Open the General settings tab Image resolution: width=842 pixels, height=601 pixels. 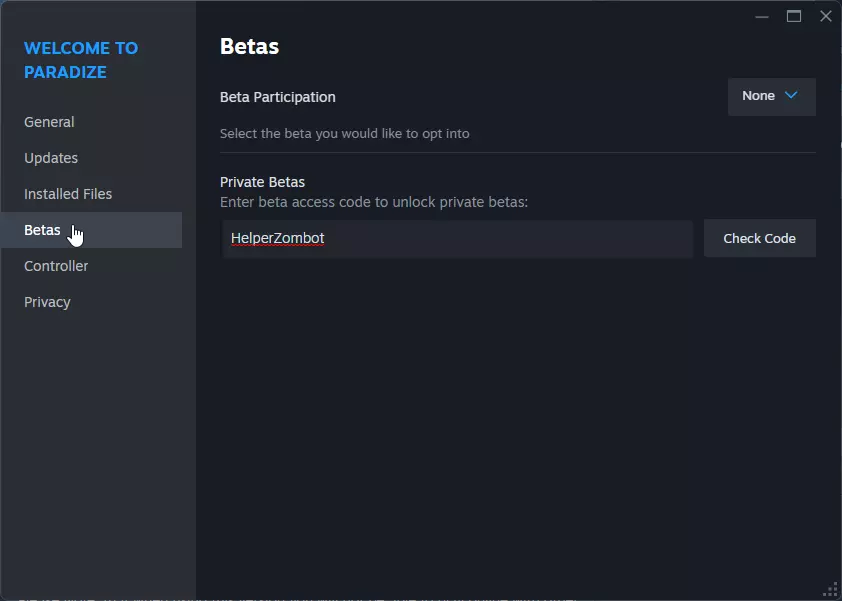pyautogui.click(x=49, y=122)
